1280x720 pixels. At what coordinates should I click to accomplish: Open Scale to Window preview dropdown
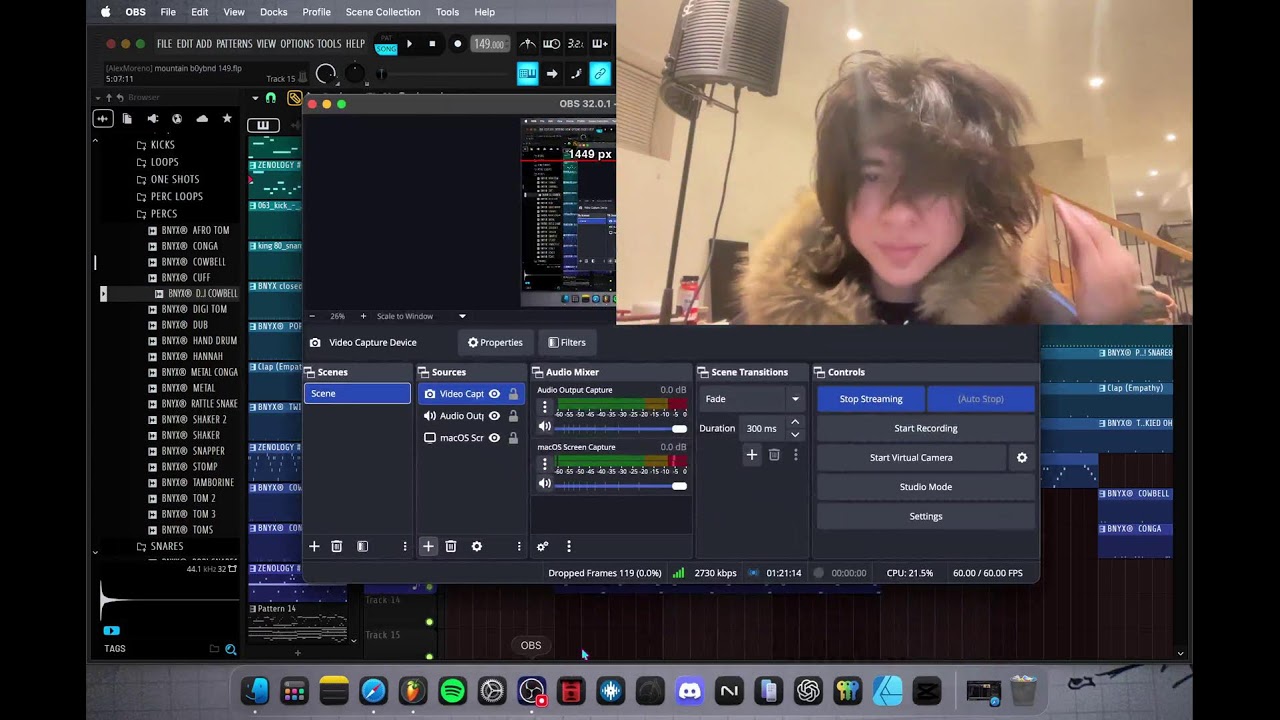(x=421, y=316)
